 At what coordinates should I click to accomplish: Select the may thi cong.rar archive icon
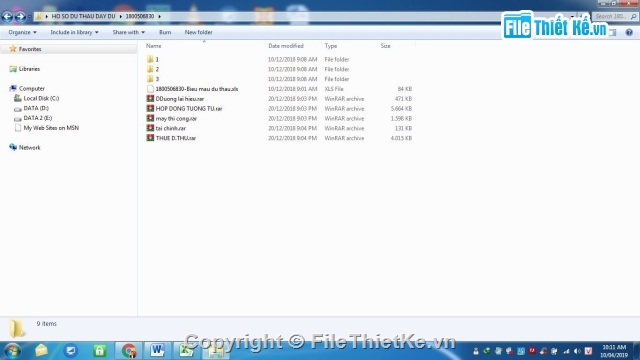coord(150,118)
